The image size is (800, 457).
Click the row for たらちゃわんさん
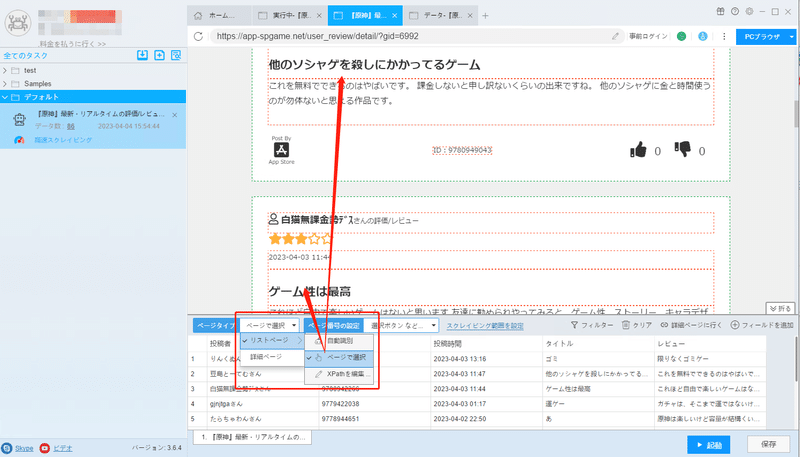pos(477,419)
